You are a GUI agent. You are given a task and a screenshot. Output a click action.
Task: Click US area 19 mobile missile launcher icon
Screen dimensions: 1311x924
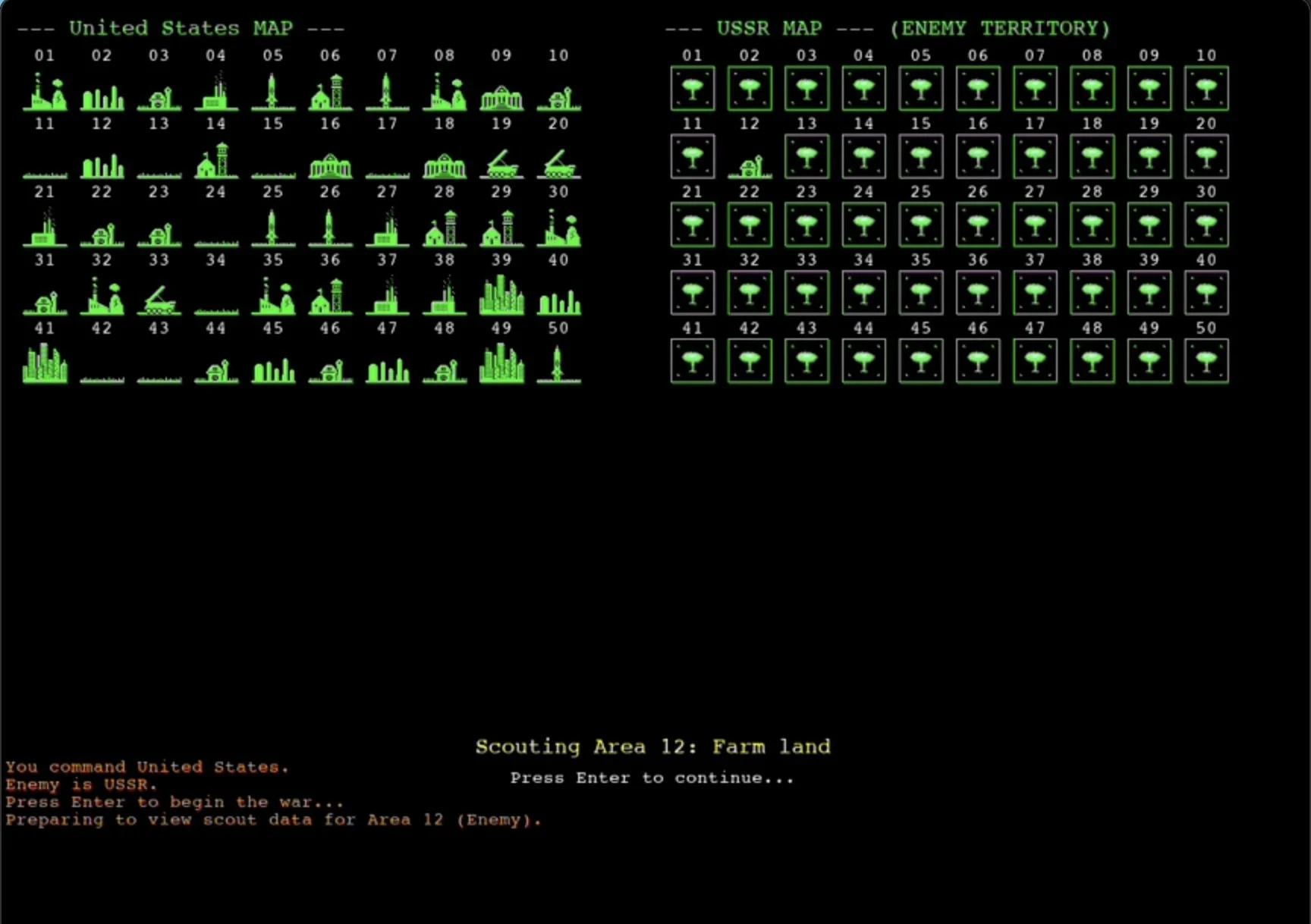click(x=501, y=162)
